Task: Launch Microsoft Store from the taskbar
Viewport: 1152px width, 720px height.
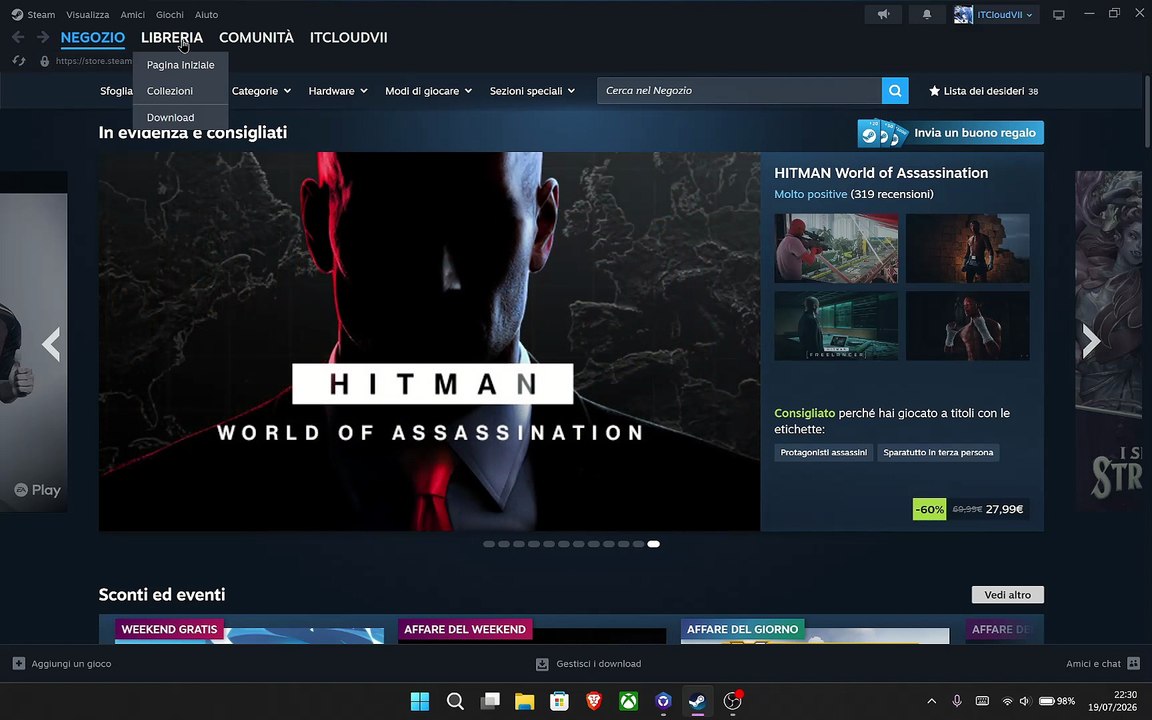Action: click(559, 701)
